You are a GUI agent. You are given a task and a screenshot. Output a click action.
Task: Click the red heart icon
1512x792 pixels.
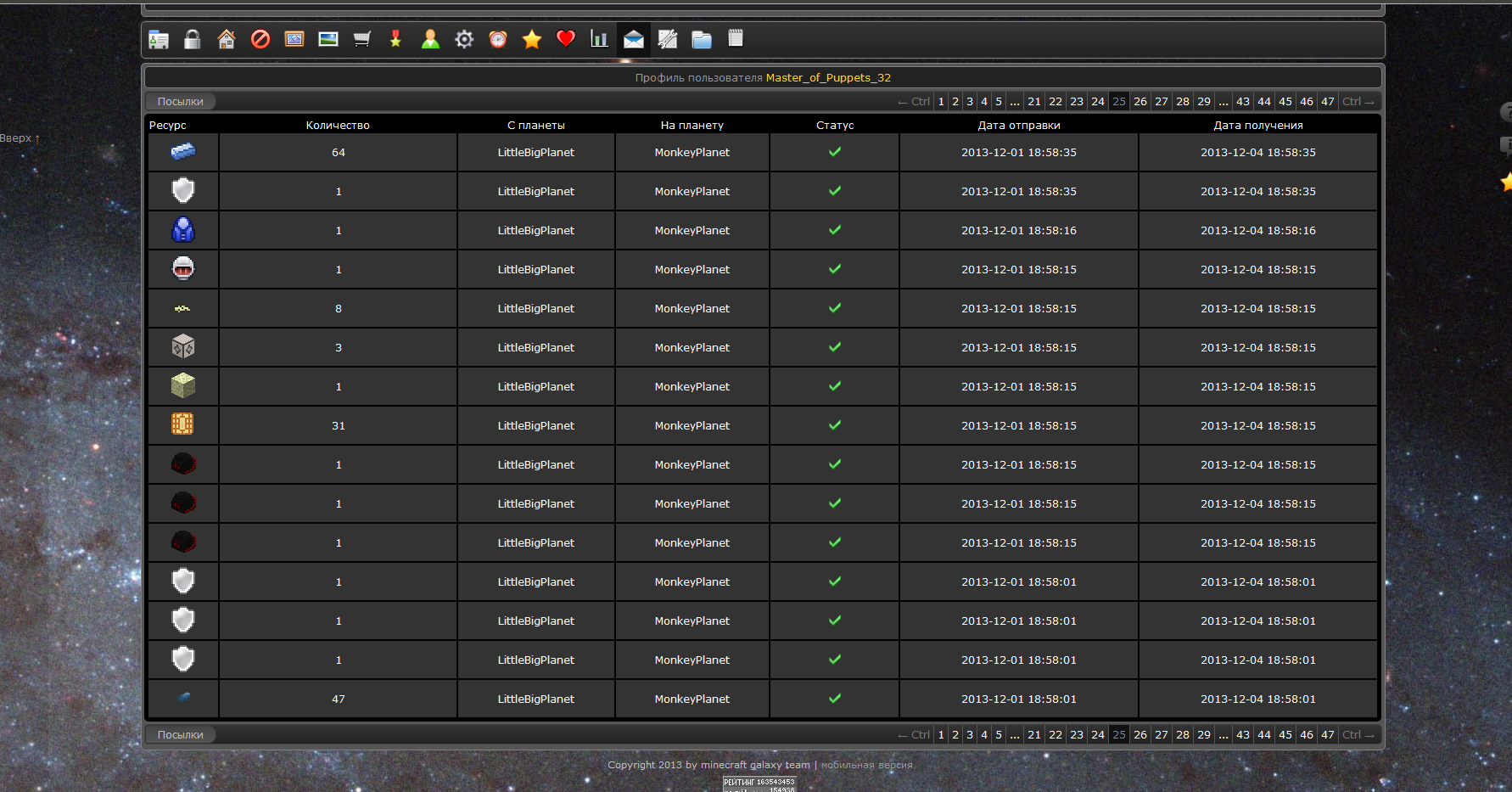click(566, 39)
